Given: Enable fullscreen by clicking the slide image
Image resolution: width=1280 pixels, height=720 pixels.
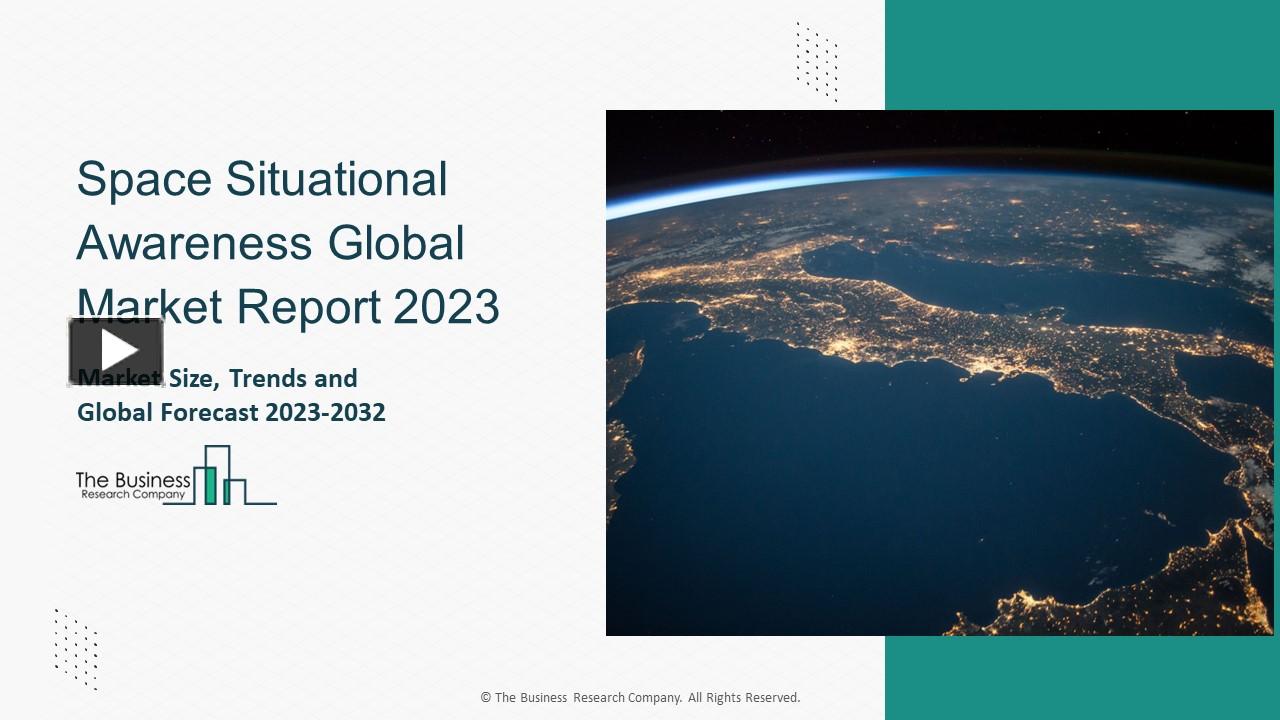Looking at the screenshot, I should 940,370.
